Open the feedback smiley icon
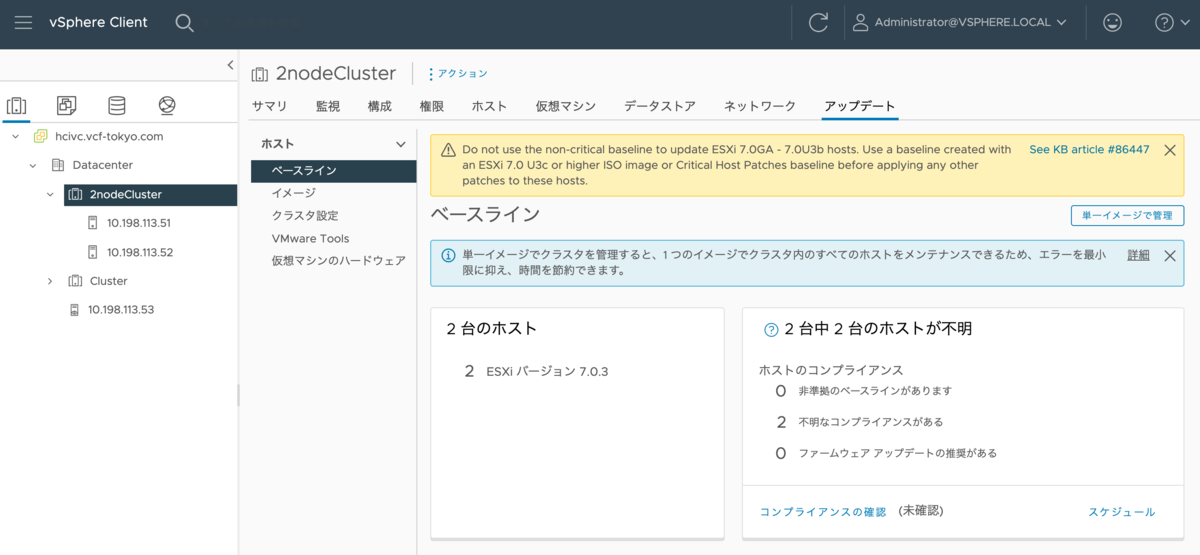 point(1111,22)
